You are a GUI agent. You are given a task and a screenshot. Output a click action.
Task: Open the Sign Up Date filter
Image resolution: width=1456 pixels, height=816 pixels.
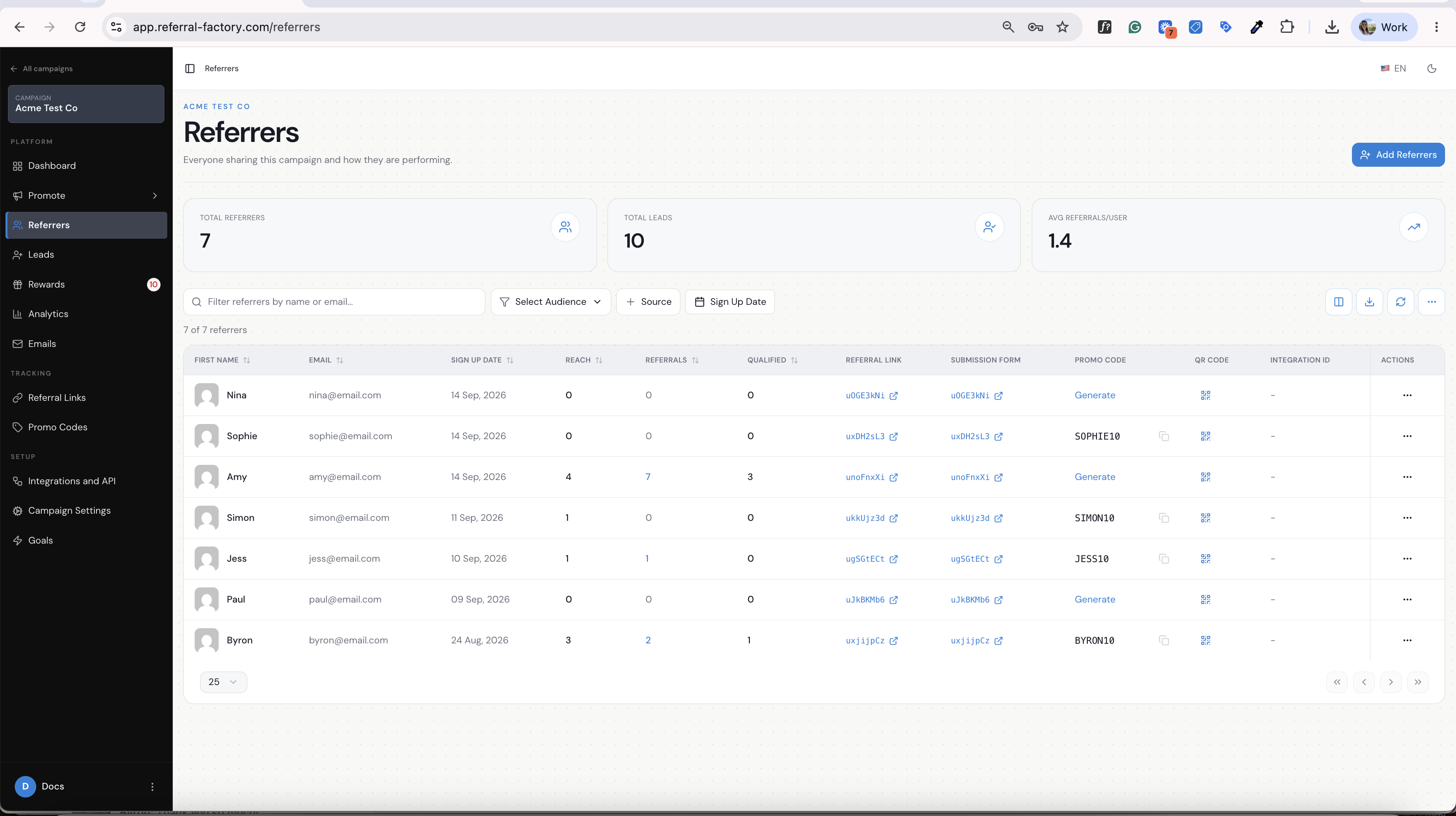tap(730, 302)
